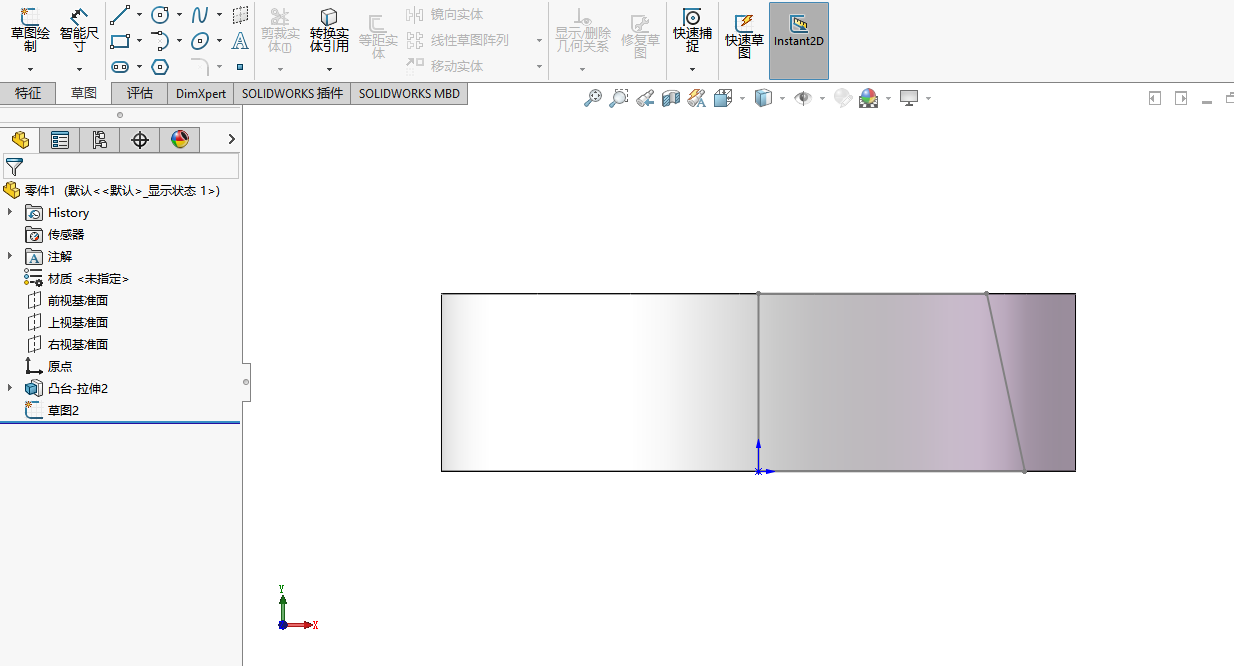Select the Circle sketch tool
Screen dimensions: 1234x666
coord(160,15)
